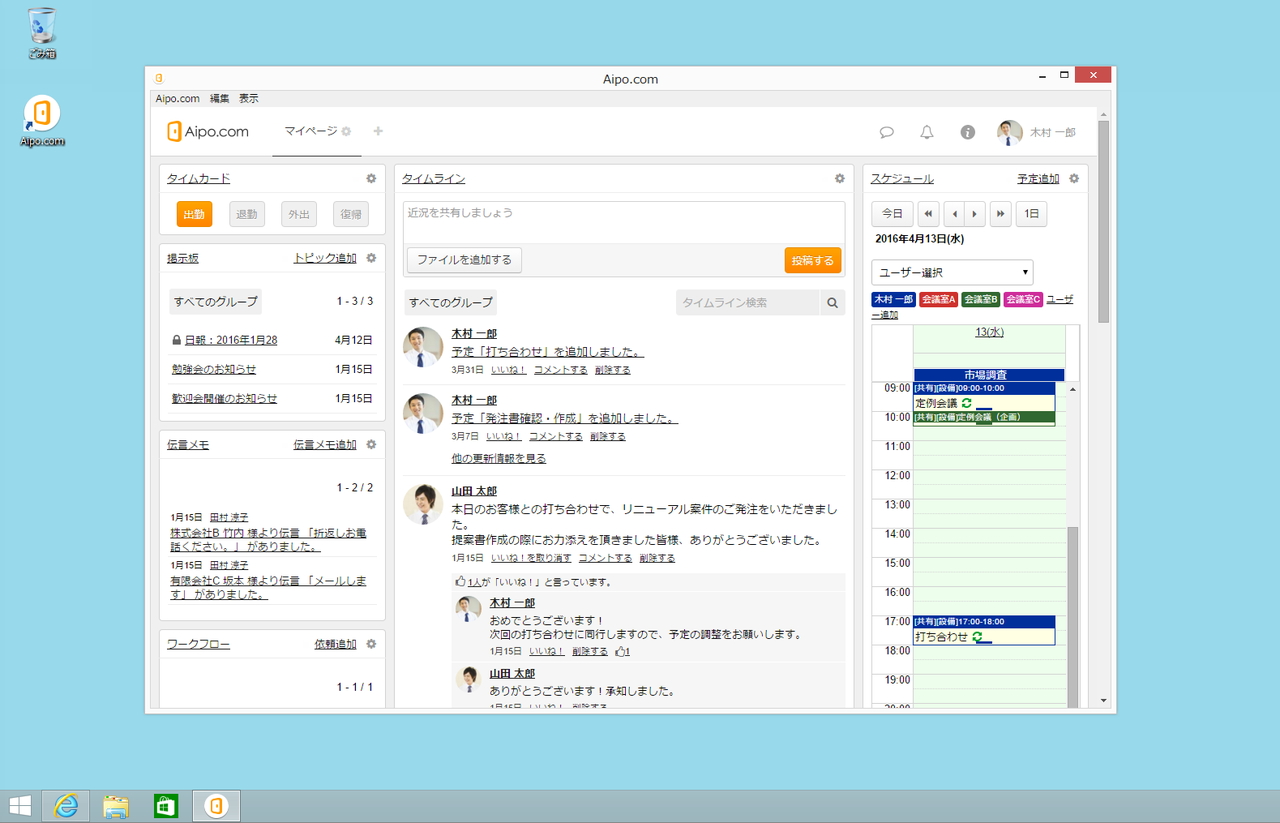The width and height of the screenshot is (1280, 823).
Task: Open the スケジュール settings gear
Action: point(1072,178)
